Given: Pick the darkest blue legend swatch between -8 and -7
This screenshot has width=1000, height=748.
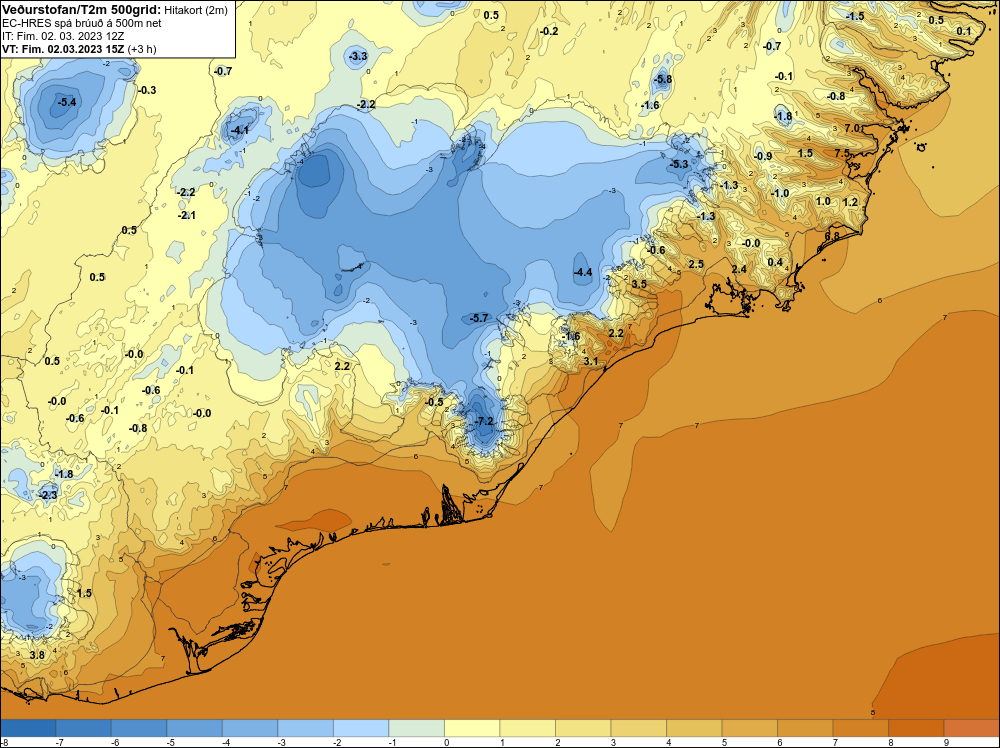Looking at the screenshot, I should [x=28, y=728].
